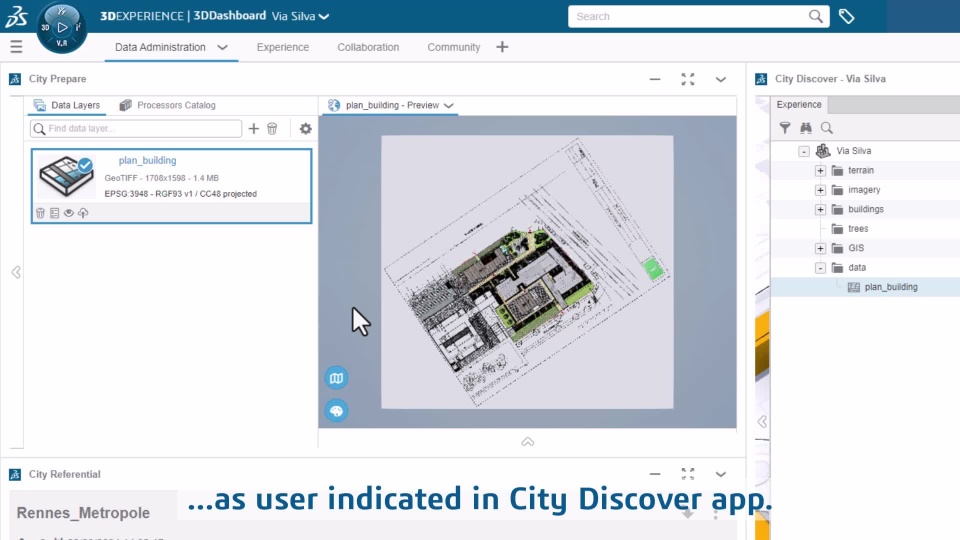Open City Prepare widget chevron menu
Viewport: 960px width, 540px height.
tap(721, 80)
